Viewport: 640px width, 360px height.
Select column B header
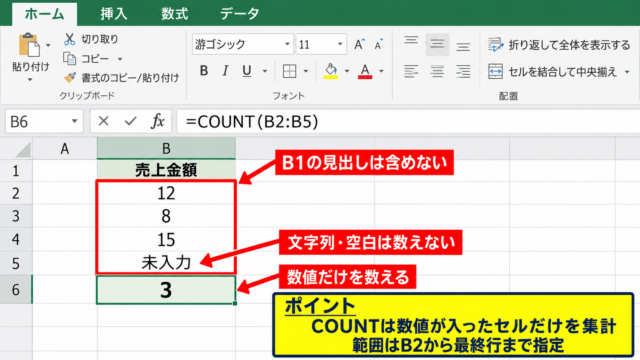pyautogui.click(x=166, y=149)
